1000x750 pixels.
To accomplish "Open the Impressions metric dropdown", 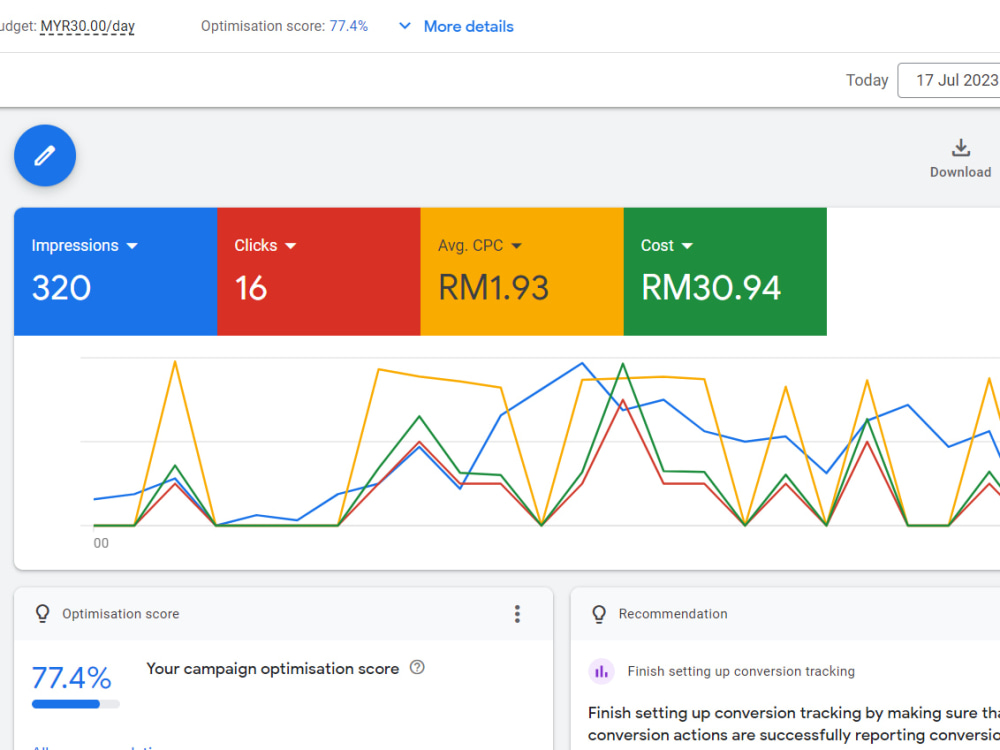I will click(x=132, y=246).
